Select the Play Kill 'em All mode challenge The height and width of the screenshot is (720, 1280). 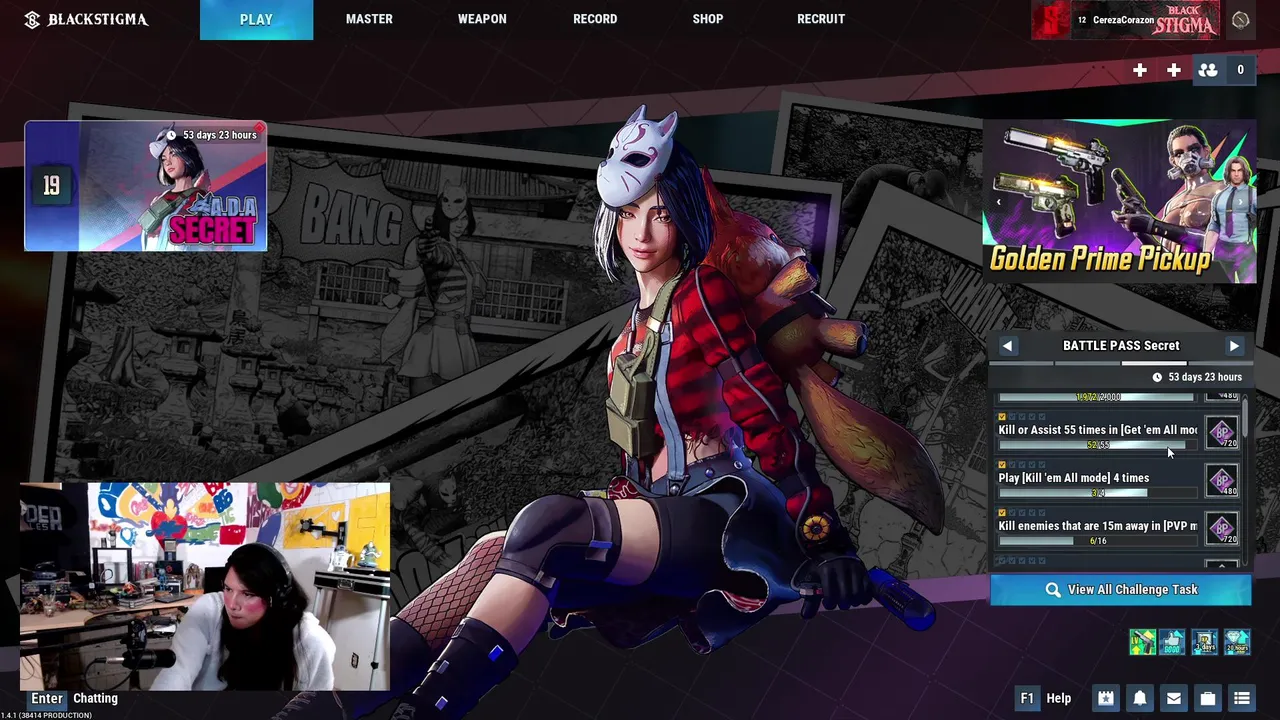point(1073,478)
